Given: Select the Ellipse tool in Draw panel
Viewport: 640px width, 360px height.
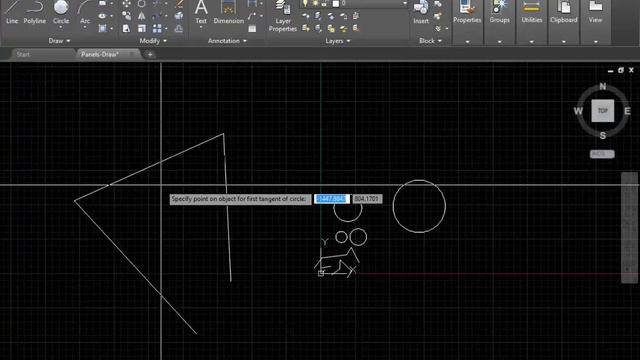Looking at the screenshot, I should point(102,16).
